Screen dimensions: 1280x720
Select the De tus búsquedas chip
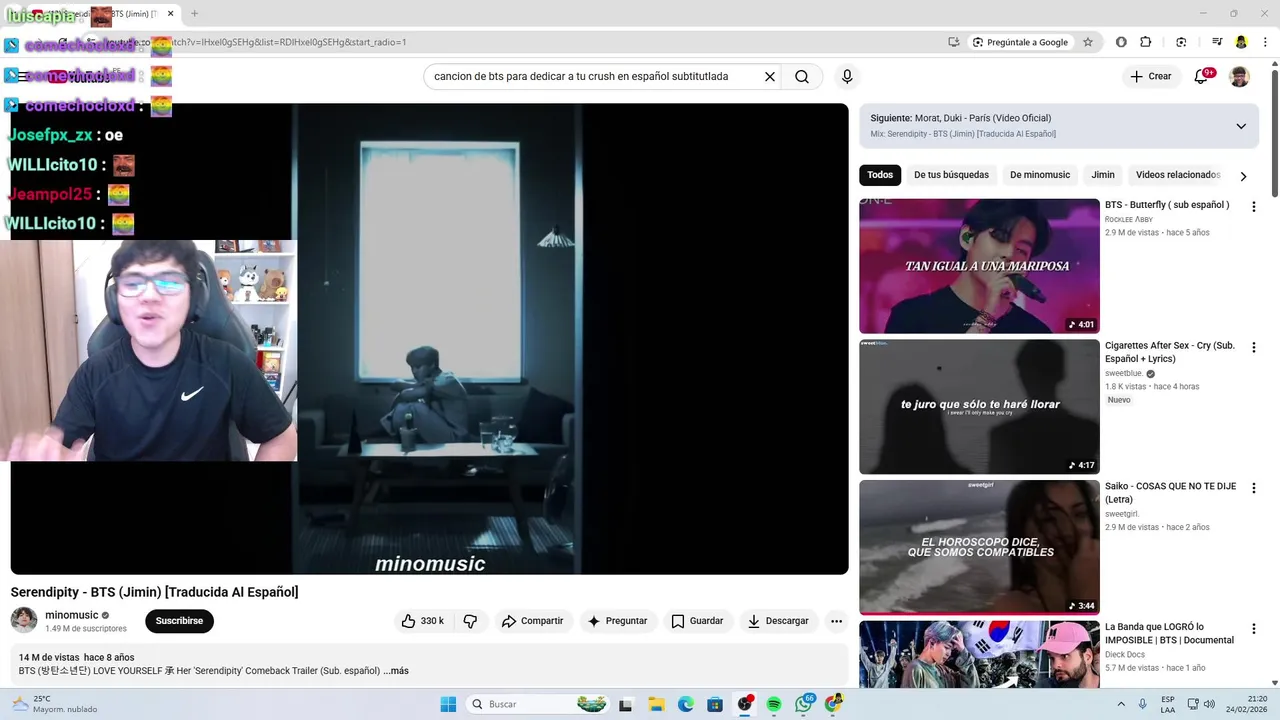[951, 175]
